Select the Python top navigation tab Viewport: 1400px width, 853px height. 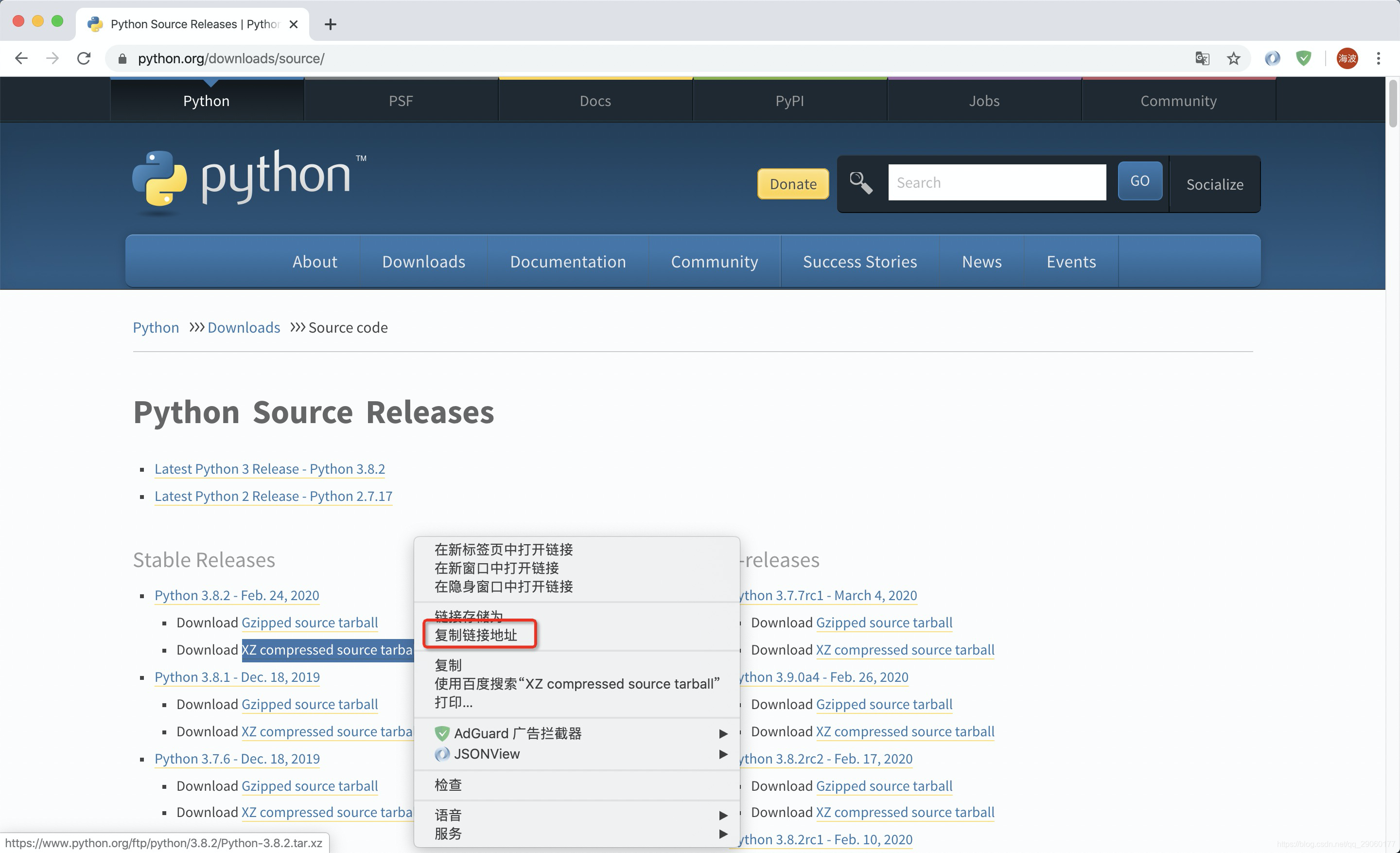(x=206, y=101)
